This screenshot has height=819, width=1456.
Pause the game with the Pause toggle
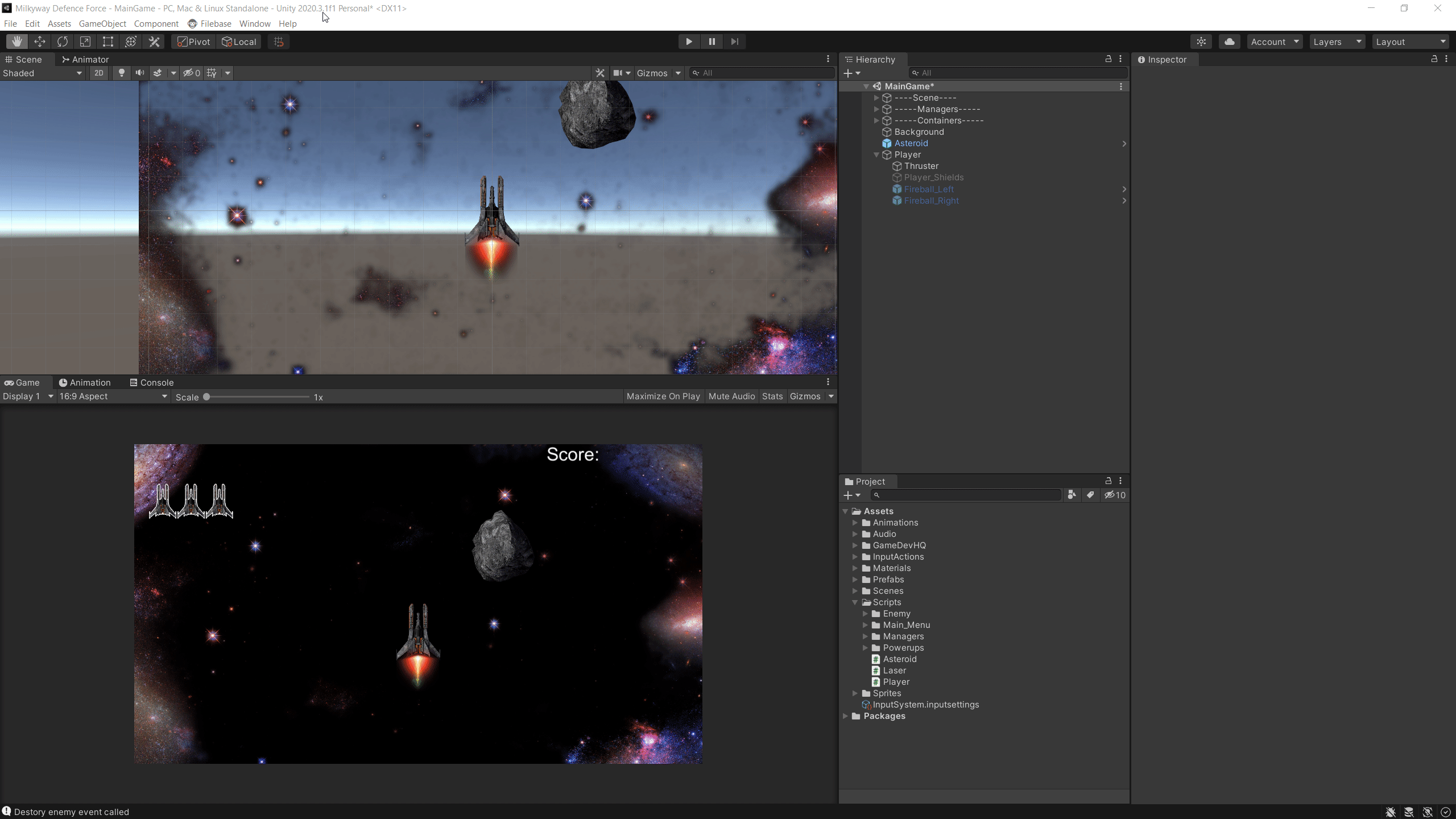tap(712, 41)
